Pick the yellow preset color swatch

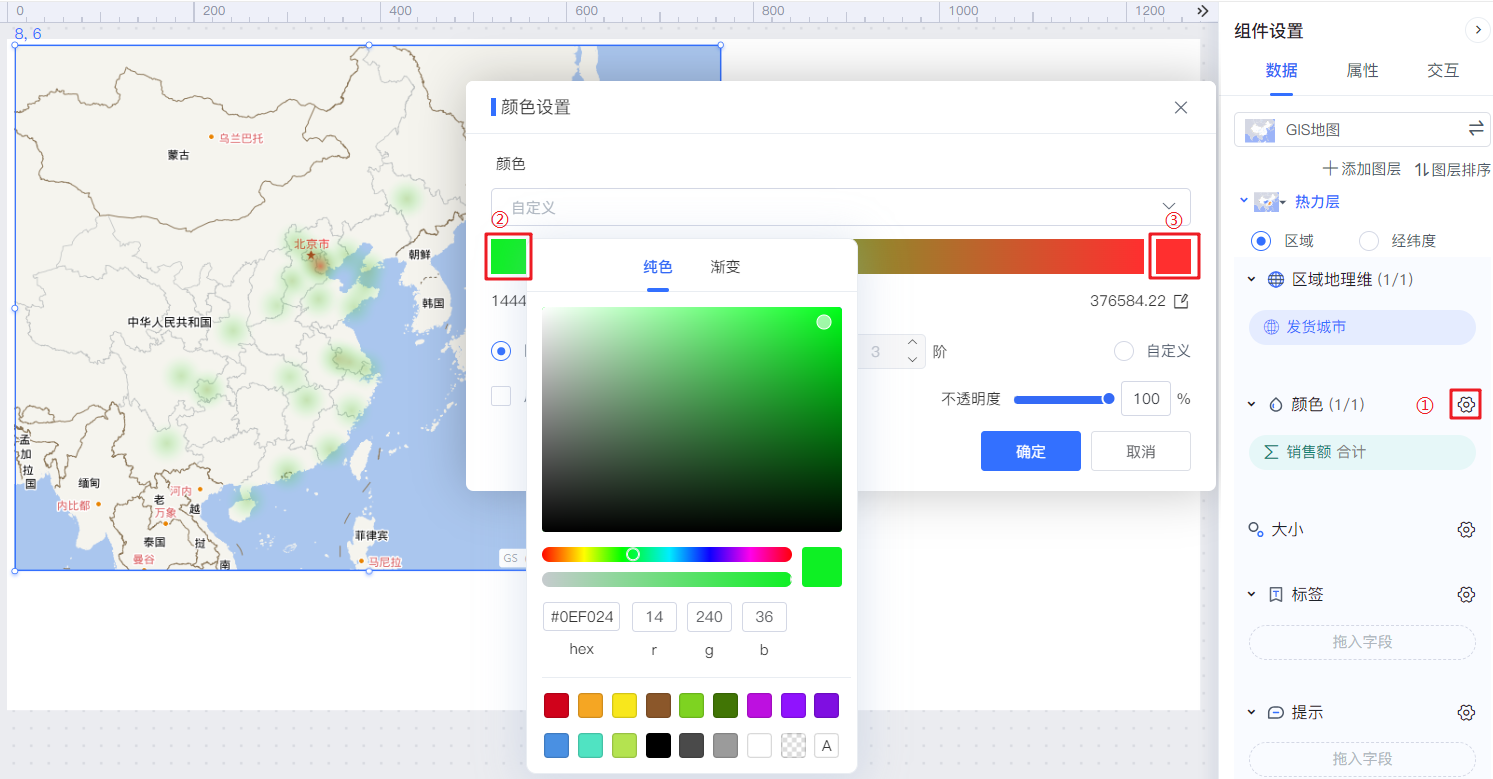[x=624, y=705]
